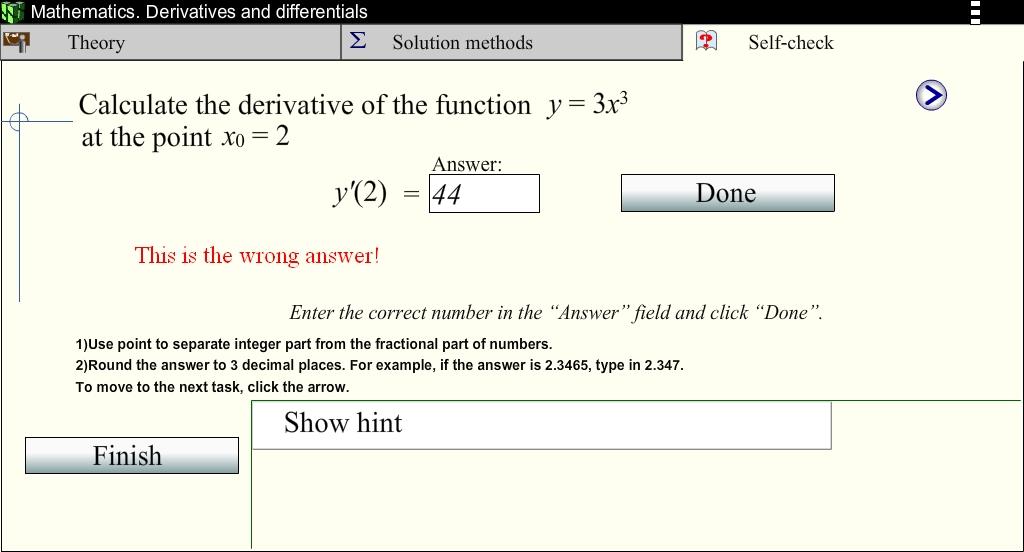Click the 'Answer:' label
The width and height of the screenshot is (1024, 552).
coord(467,164)
